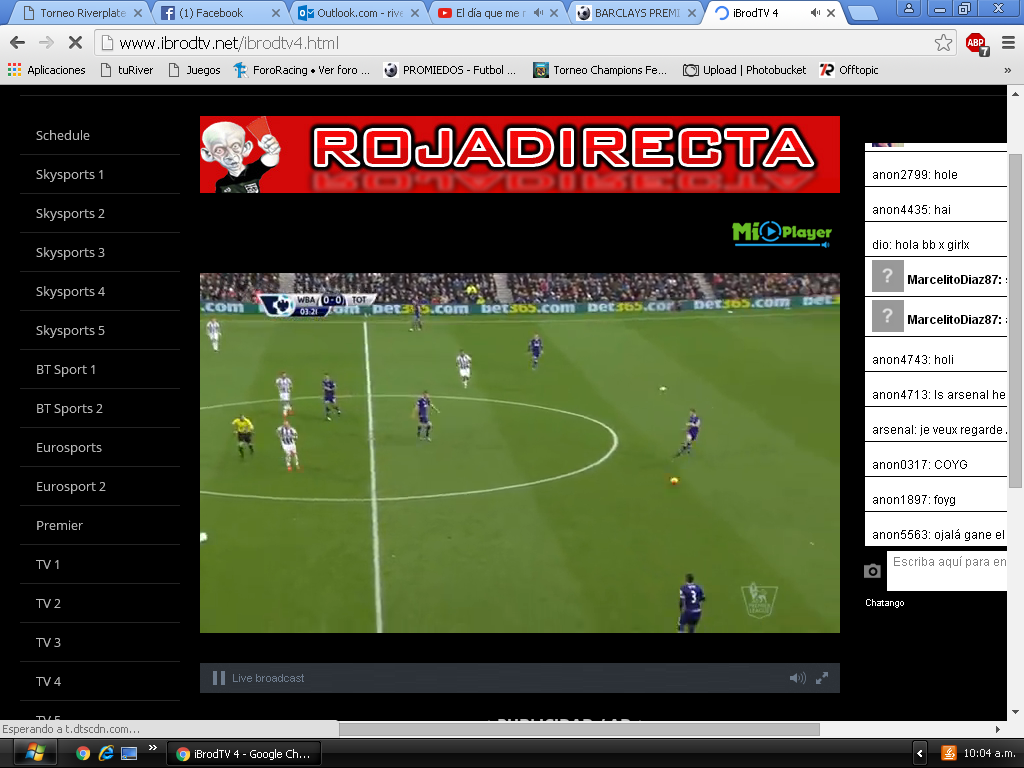Select the Skysports 2 channel
This screenshot has height=768, width=1024.
[x=70, y=214]
